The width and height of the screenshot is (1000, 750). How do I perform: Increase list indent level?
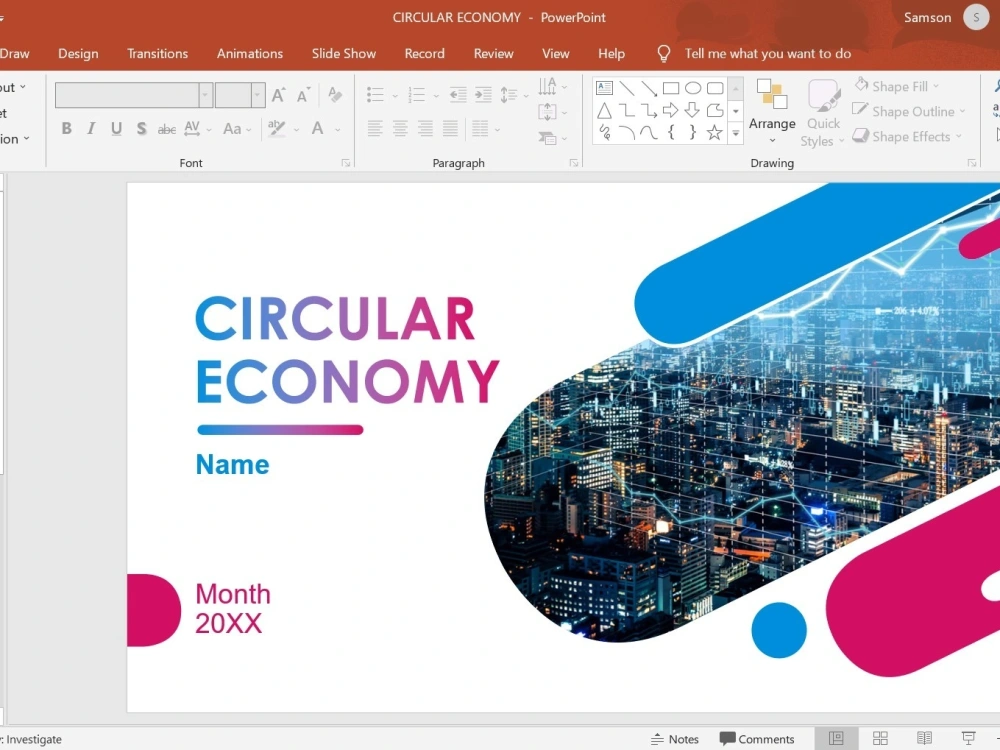tap(483, 95)
